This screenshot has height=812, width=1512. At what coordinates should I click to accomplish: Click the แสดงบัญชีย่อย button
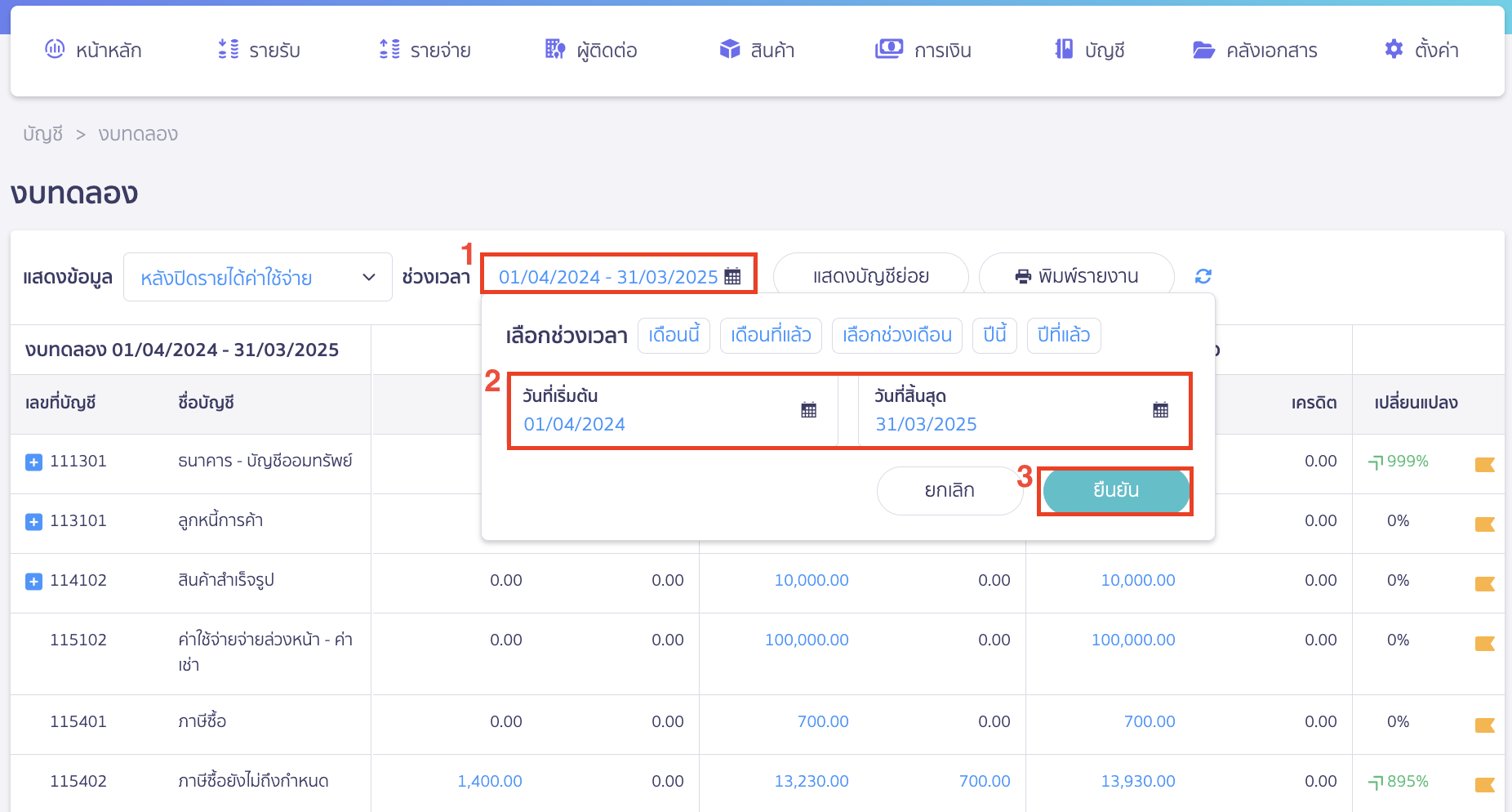pyautogui.click(x=869, y=275)
